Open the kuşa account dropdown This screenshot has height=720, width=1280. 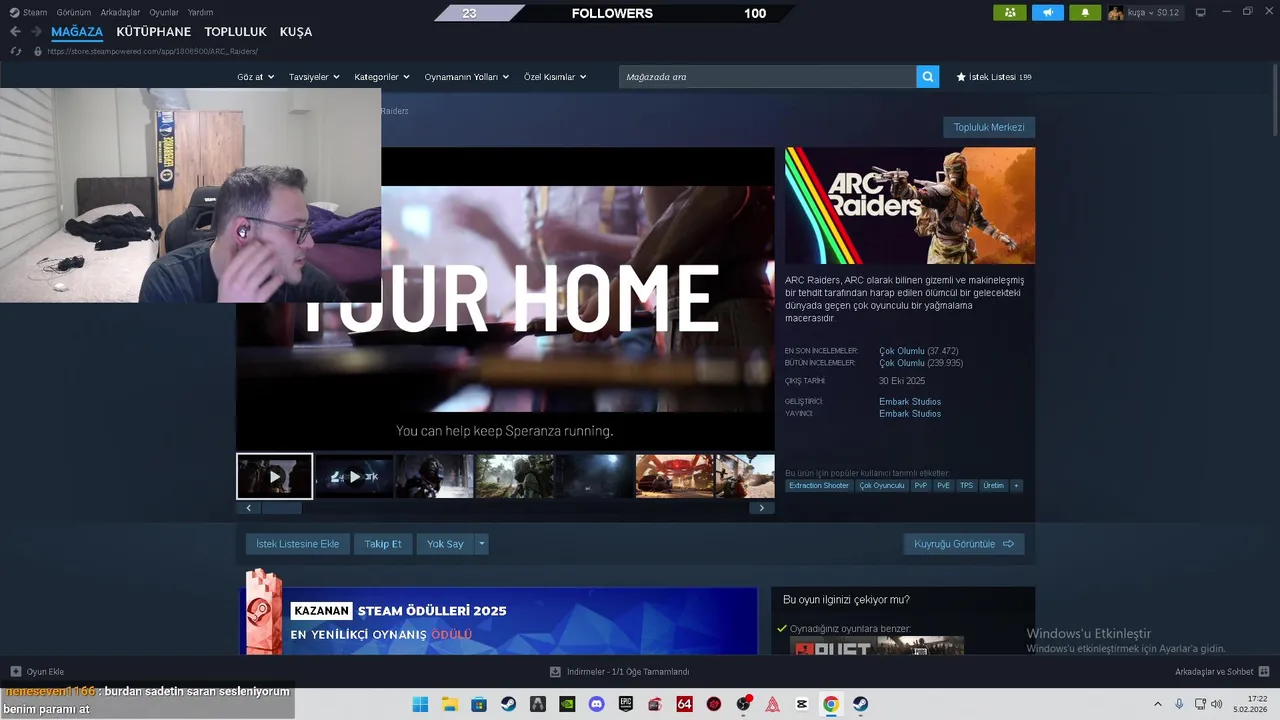pos(1144,13)
